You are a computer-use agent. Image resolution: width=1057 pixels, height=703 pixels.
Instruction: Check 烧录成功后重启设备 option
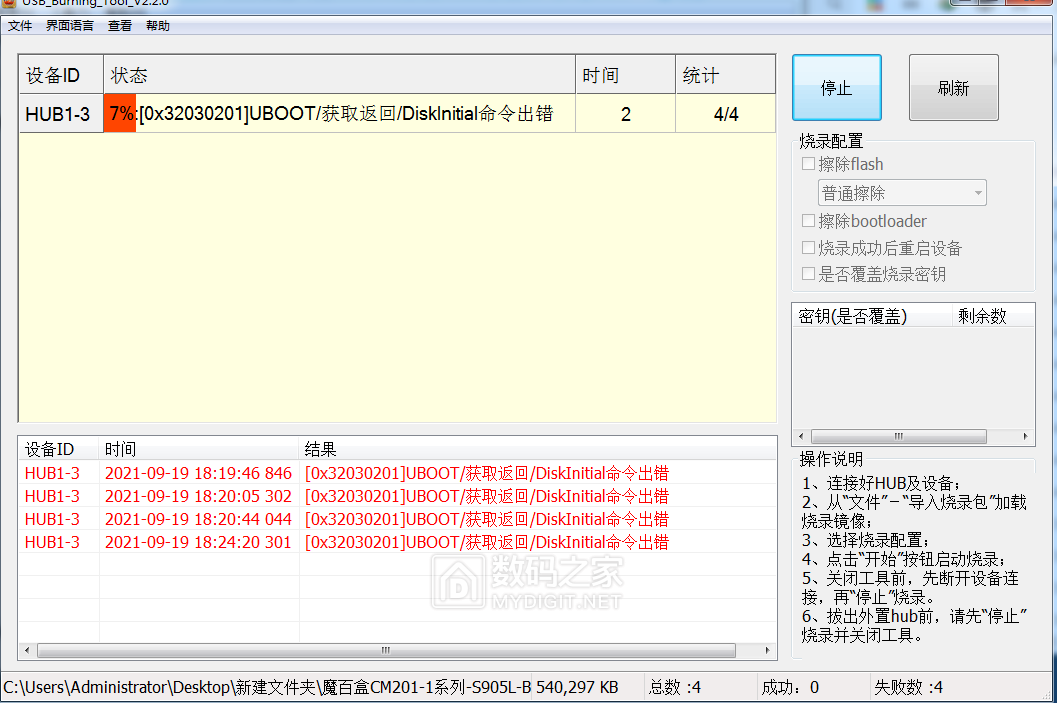808,248
